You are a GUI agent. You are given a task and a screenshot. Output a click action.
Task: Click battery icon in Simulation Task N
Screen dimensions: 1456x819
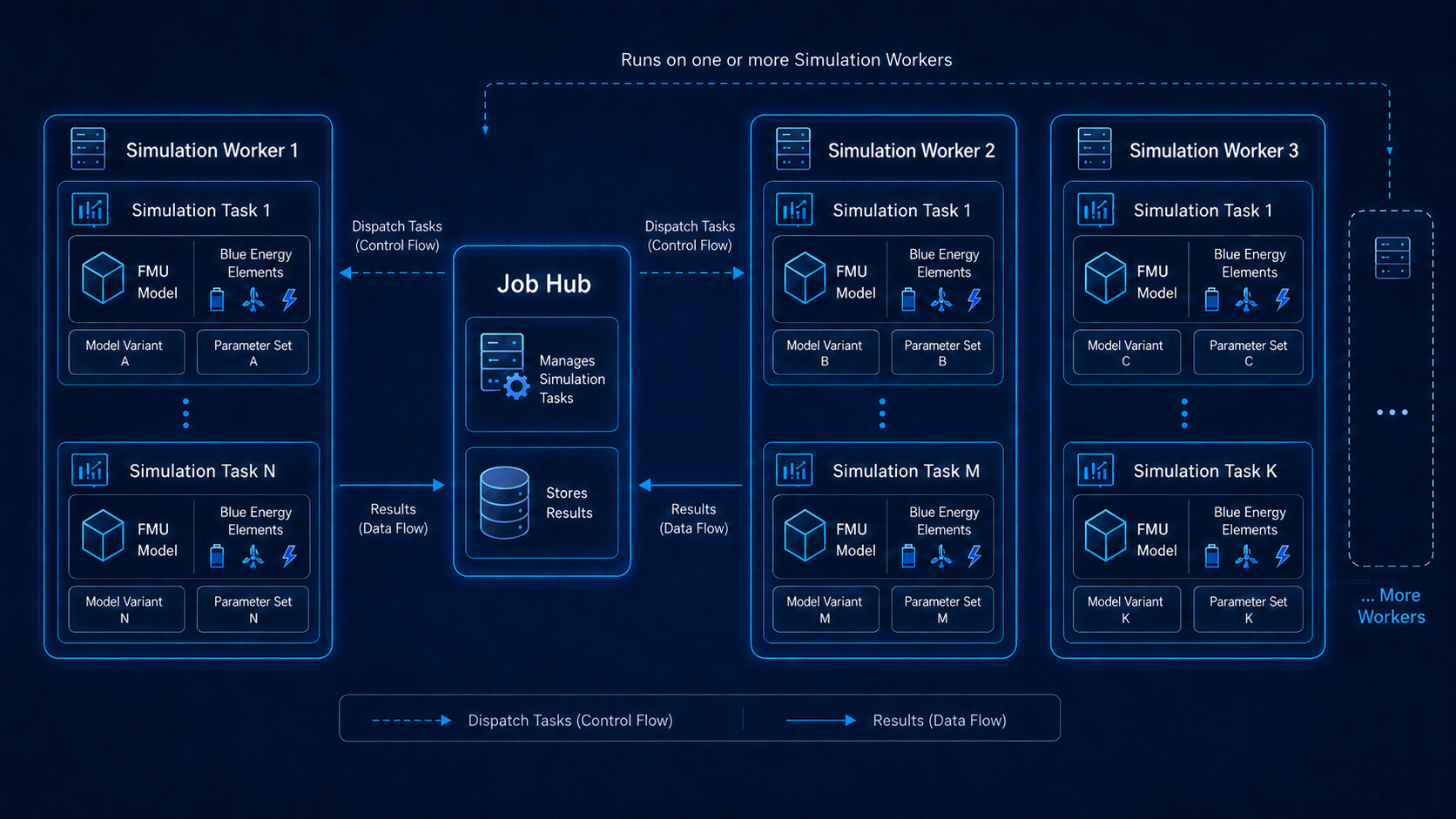tap(218, 556)
